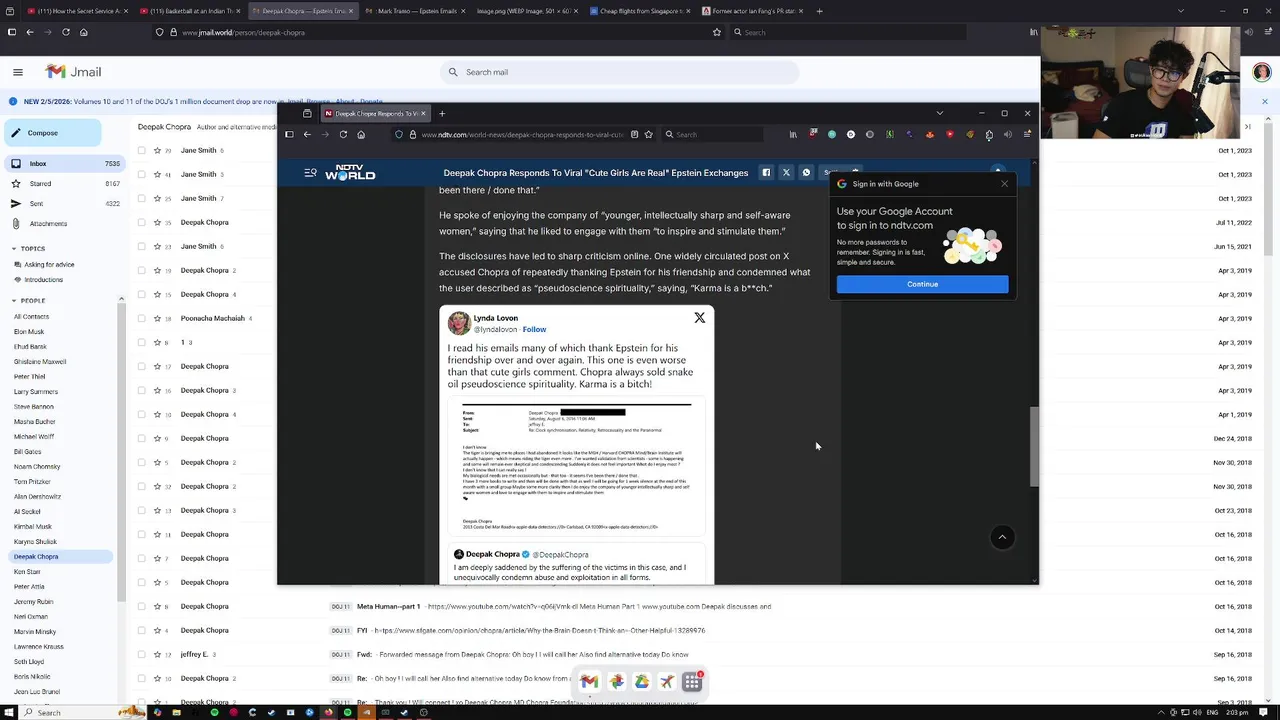Reload the jmail.world page
This screenshot has height=720, width=1280.
pos(66,32)
